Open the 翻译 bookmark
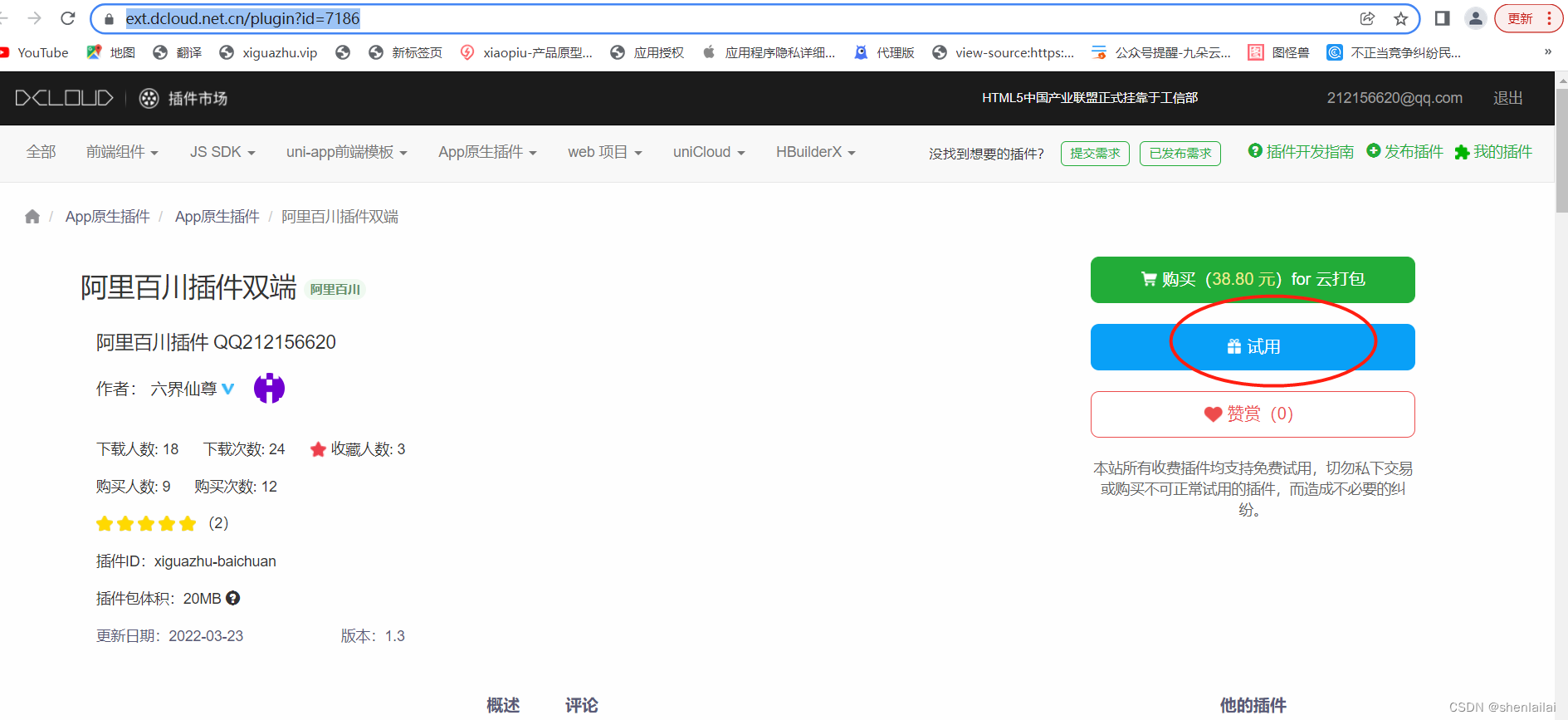Screen dimensions: 1568x720 pyautogui.click(x=178, y=52)
